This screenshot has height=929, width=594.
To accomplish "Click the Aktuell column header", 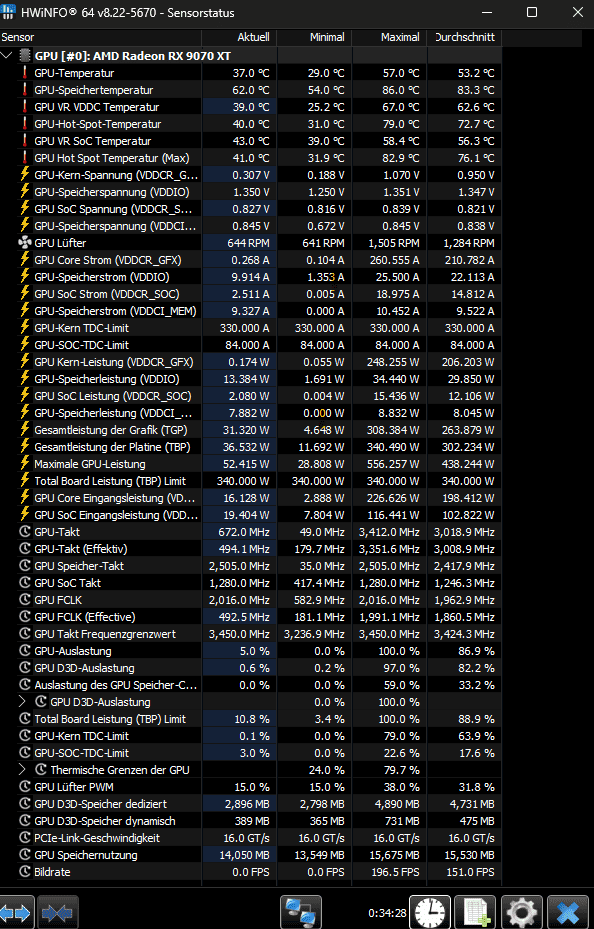I will point(239,37).
